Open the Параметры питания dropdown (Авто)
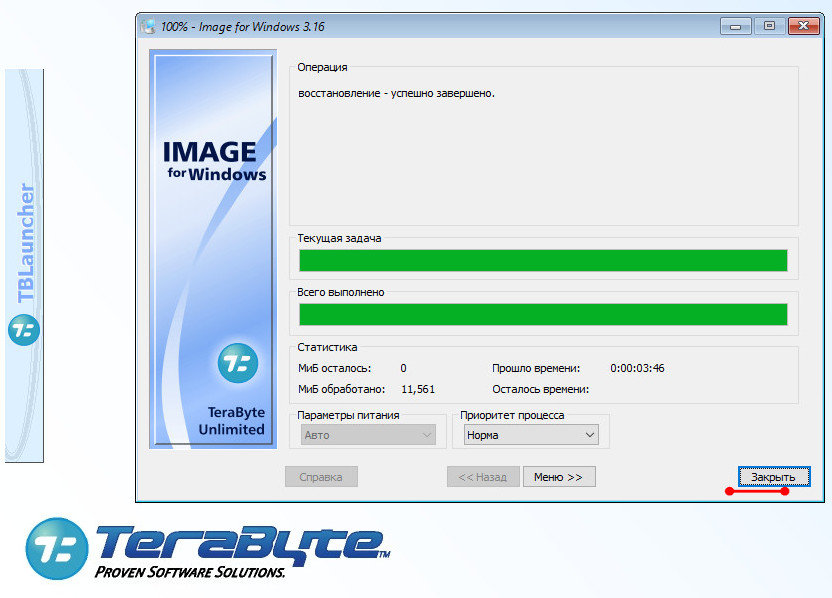This screenshot has height=598, width=832. (368, 435)
